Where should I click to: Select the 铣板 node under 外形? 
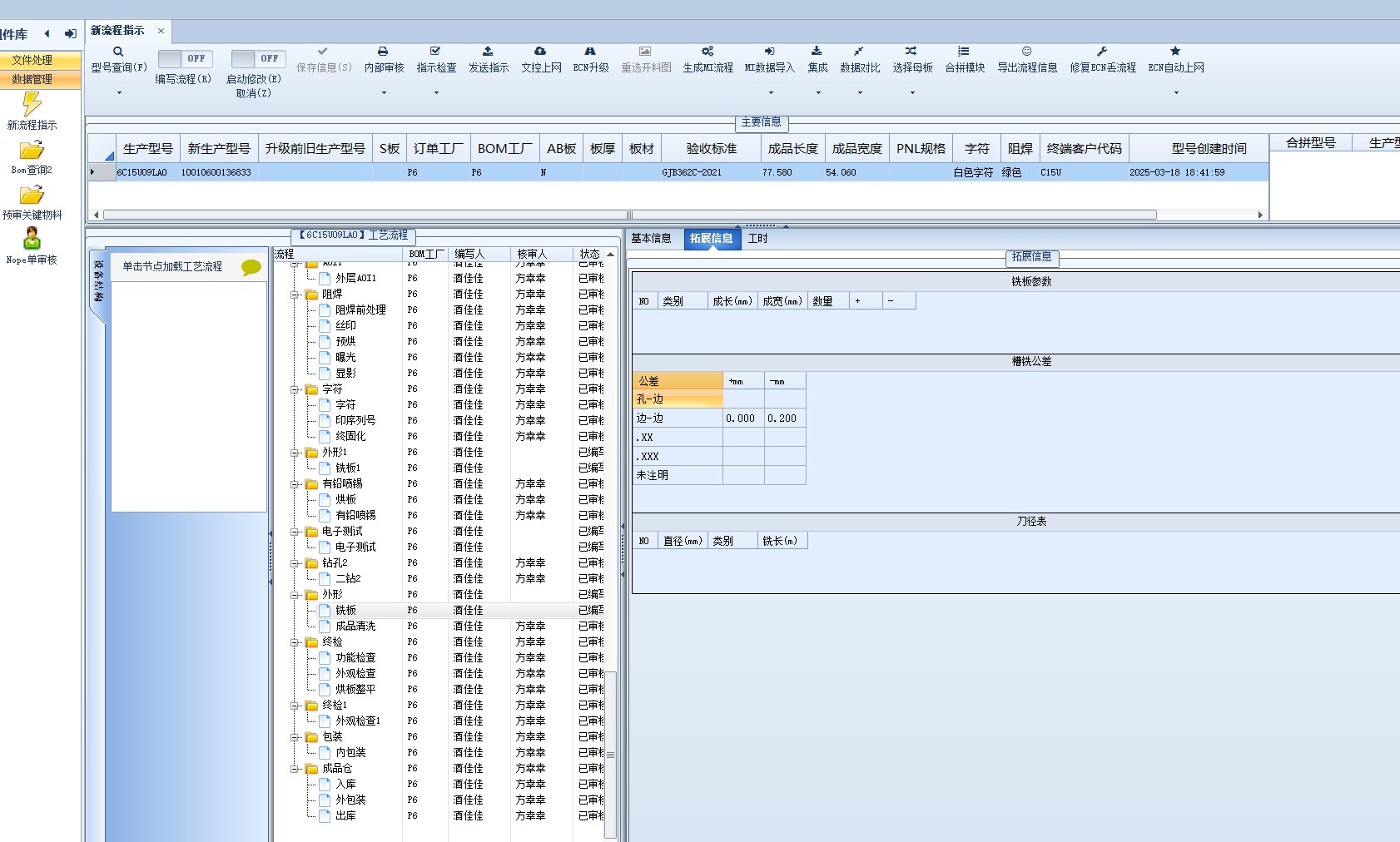click(x=346, y=611)
